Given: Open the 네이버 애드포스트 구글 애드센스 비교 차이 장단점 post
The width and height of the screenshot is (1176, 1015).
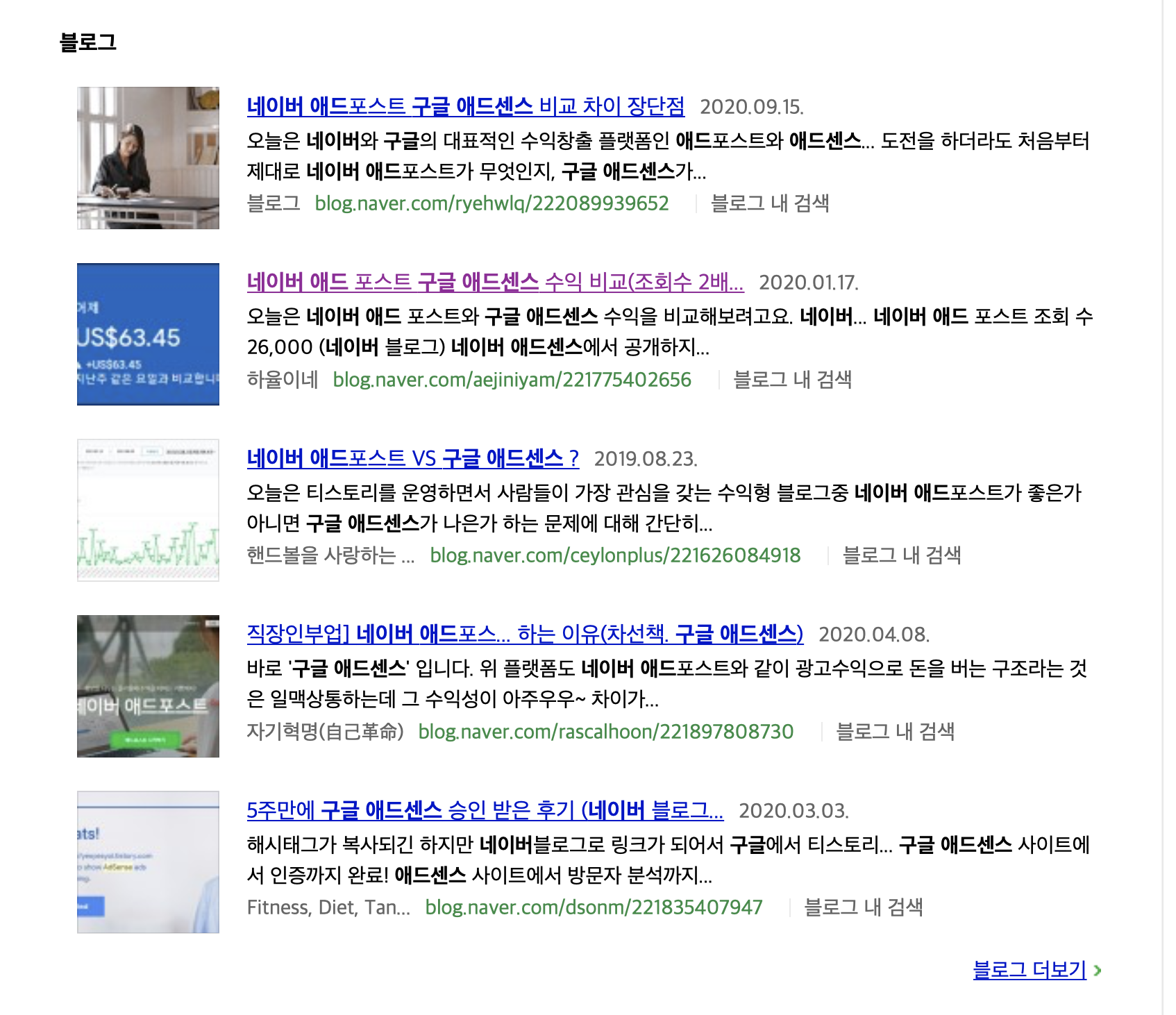Looking at the screenshot, I should pyautogui.click(x=466, y=106).
